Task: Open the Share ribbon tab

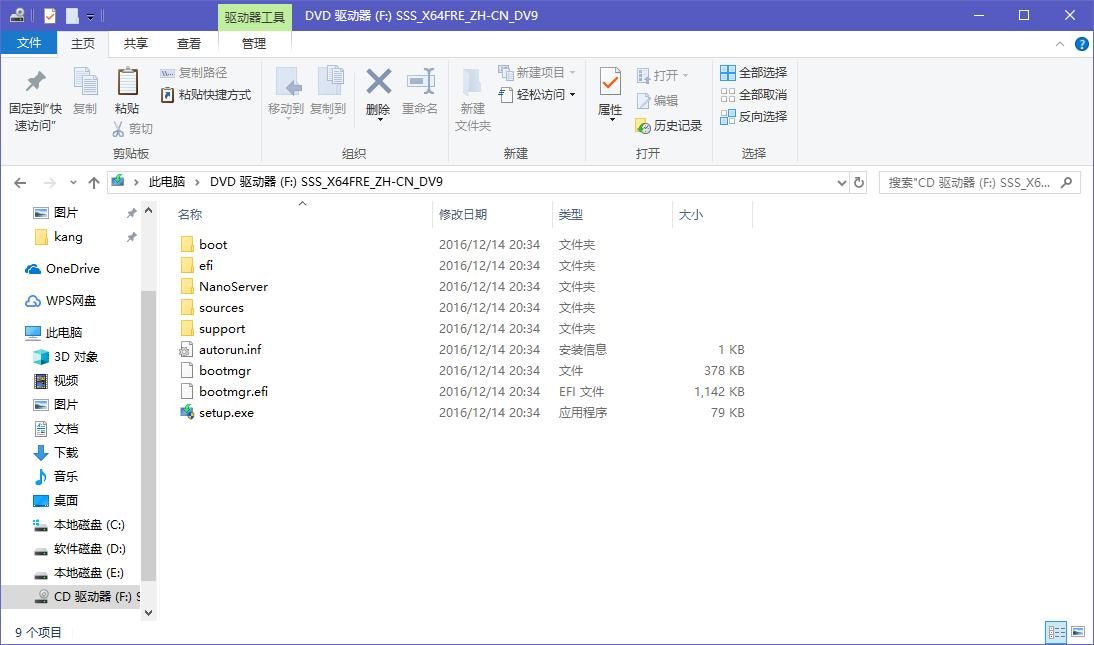Action: pos(135,44)
